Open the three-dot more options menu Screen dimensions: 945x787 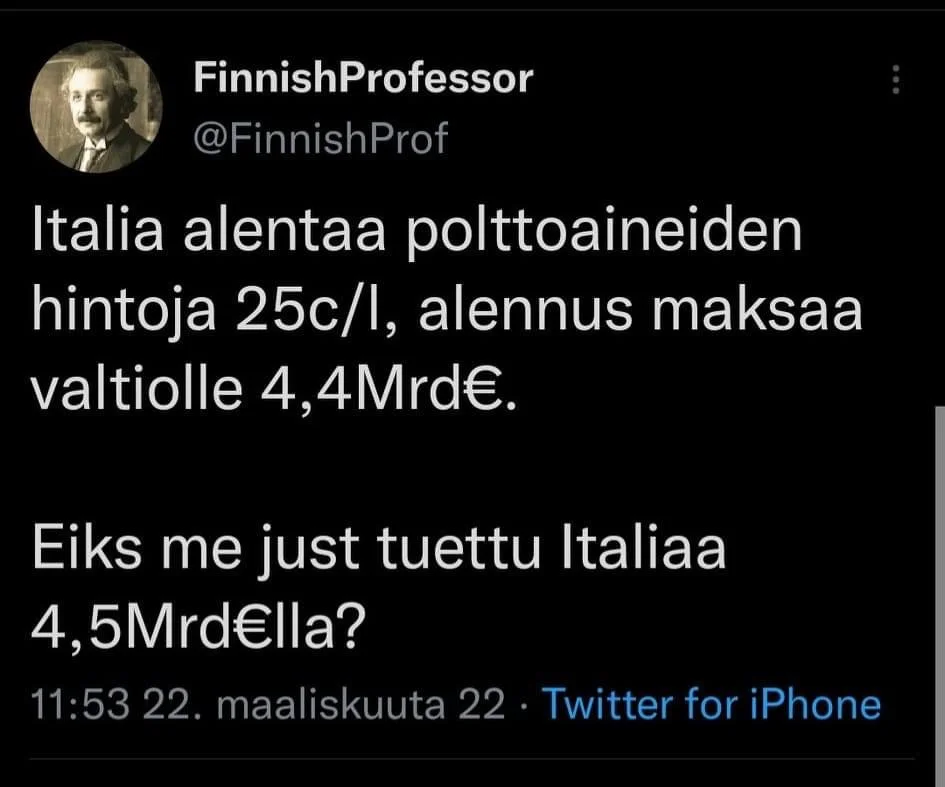coord(896,79)
